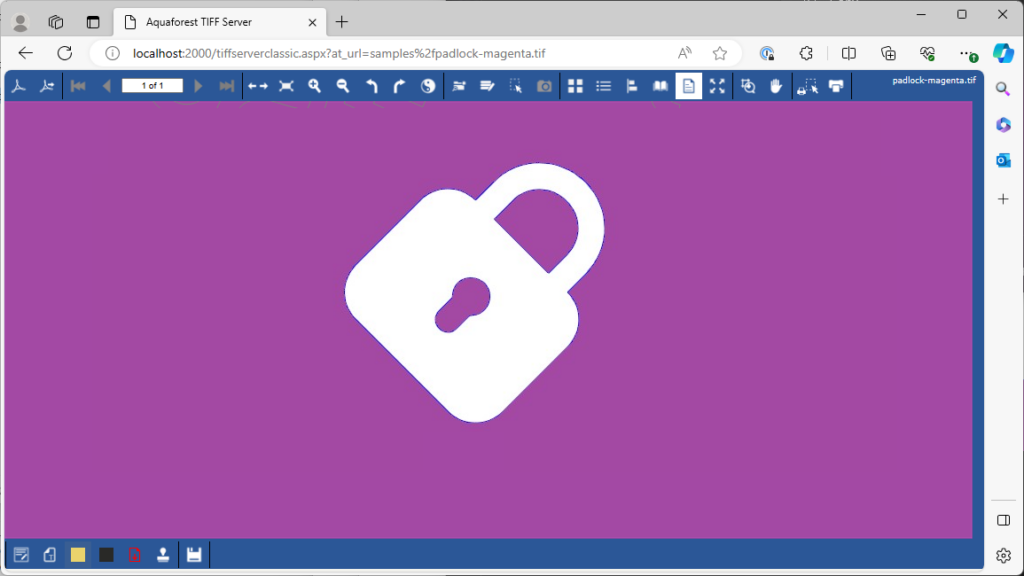Zoom in on the TIFF image
This screenshot has width=1024, height=576.
pyautogui.click(x=315, y=86)
